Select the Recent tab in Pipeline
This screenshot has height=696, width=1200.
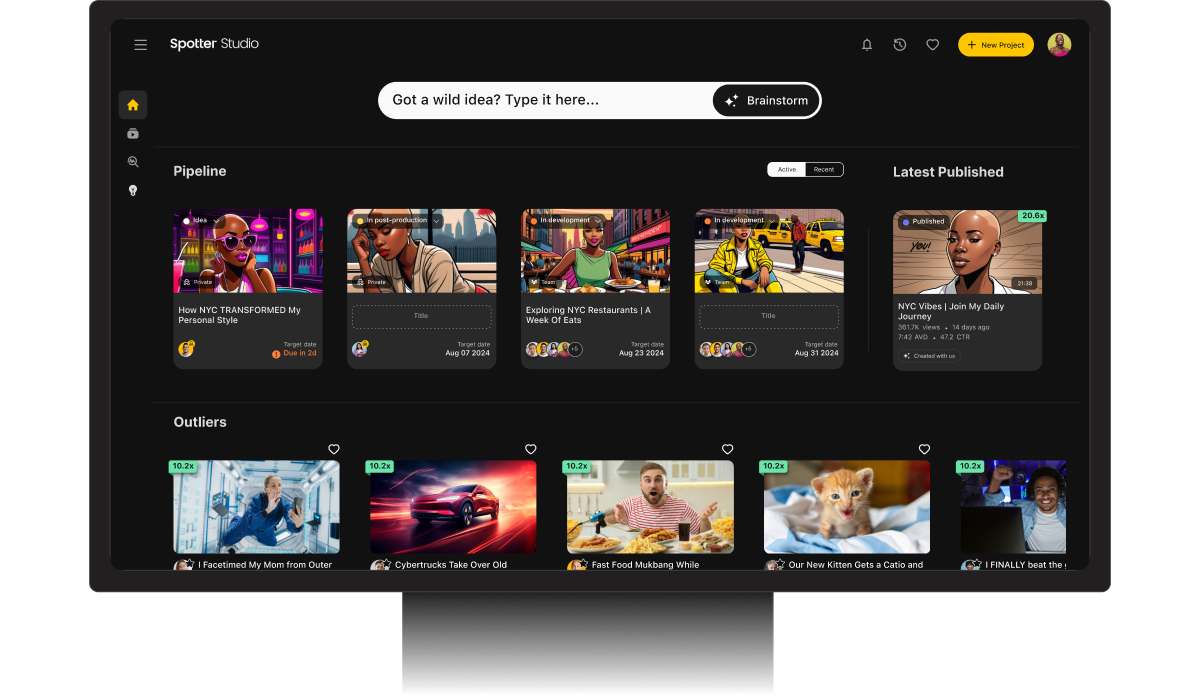point(826,169)
